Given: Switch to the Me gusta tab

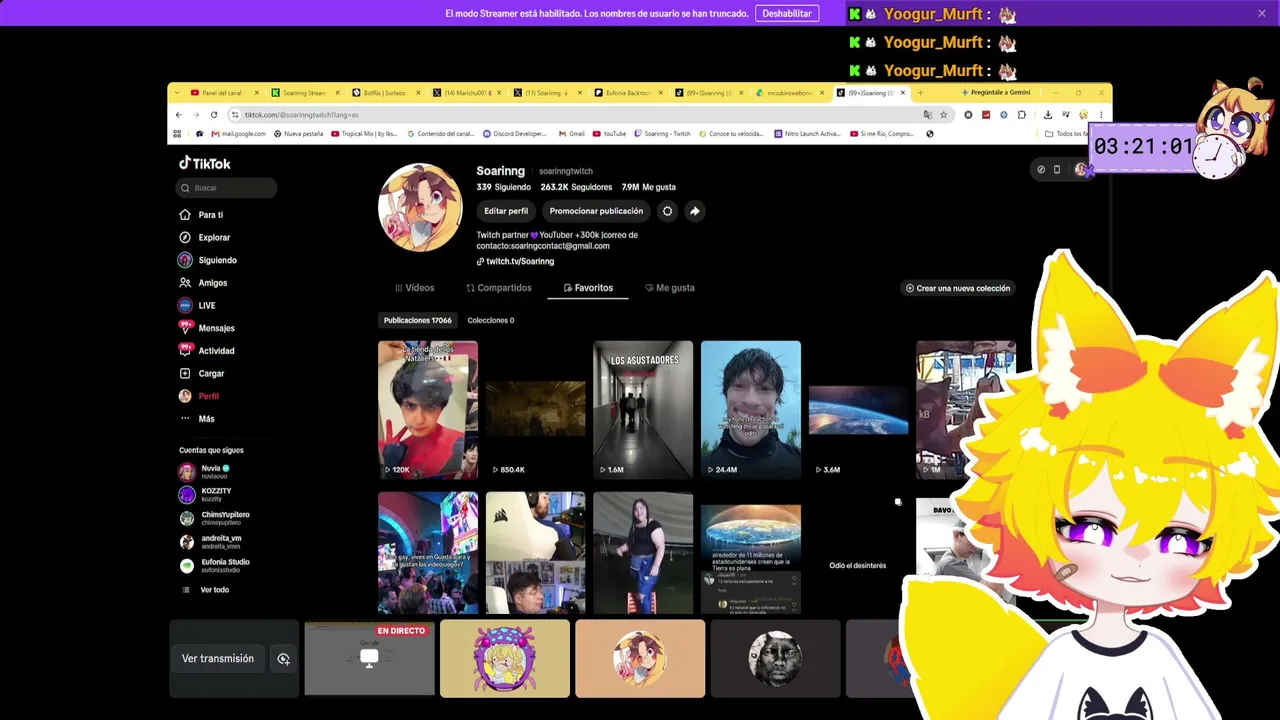Looking at the screenshot, I should (x=670, y=288).
